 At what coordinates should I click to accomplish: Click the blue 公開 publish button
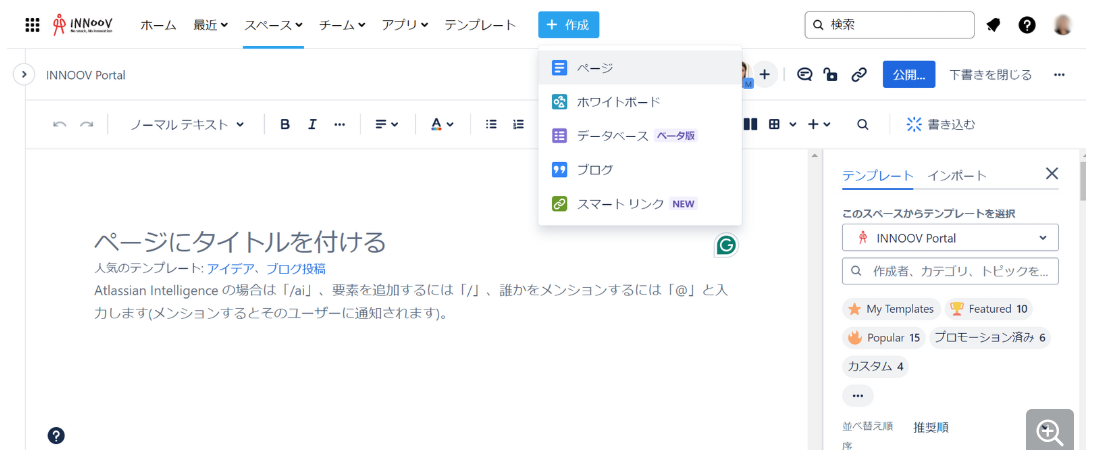tap(908, 74)
